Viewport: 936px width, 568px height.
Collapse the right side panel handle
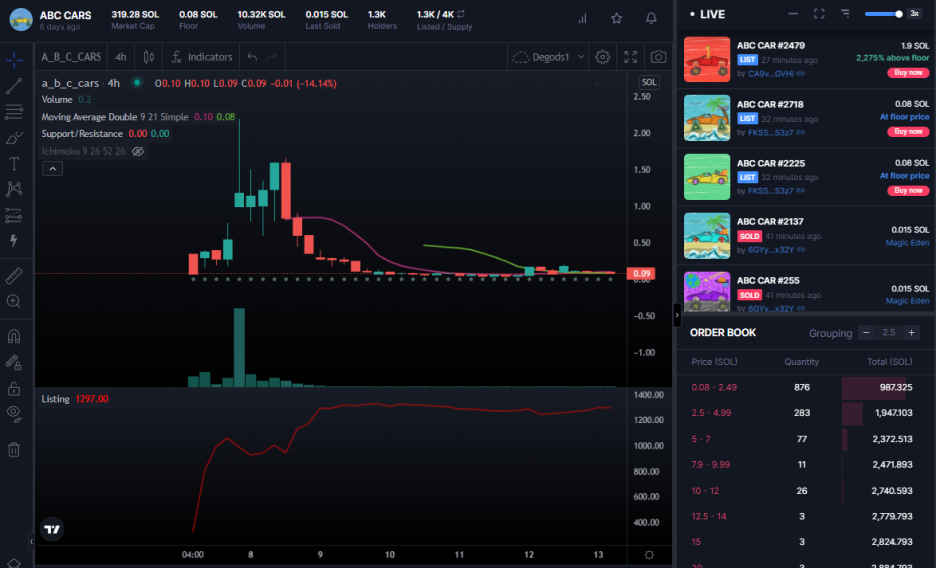(x=677, y=314)
